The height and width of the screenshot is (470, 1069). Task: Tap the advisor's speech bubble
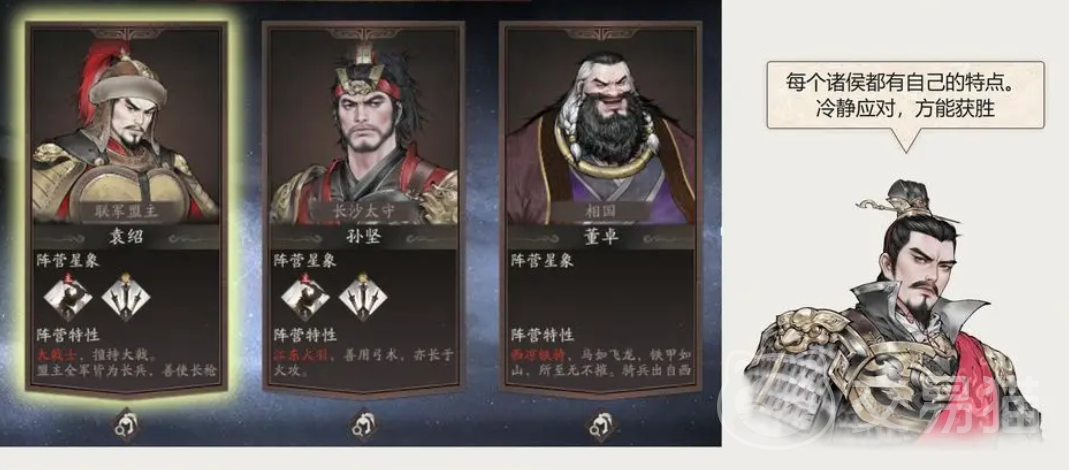point(905,96)
